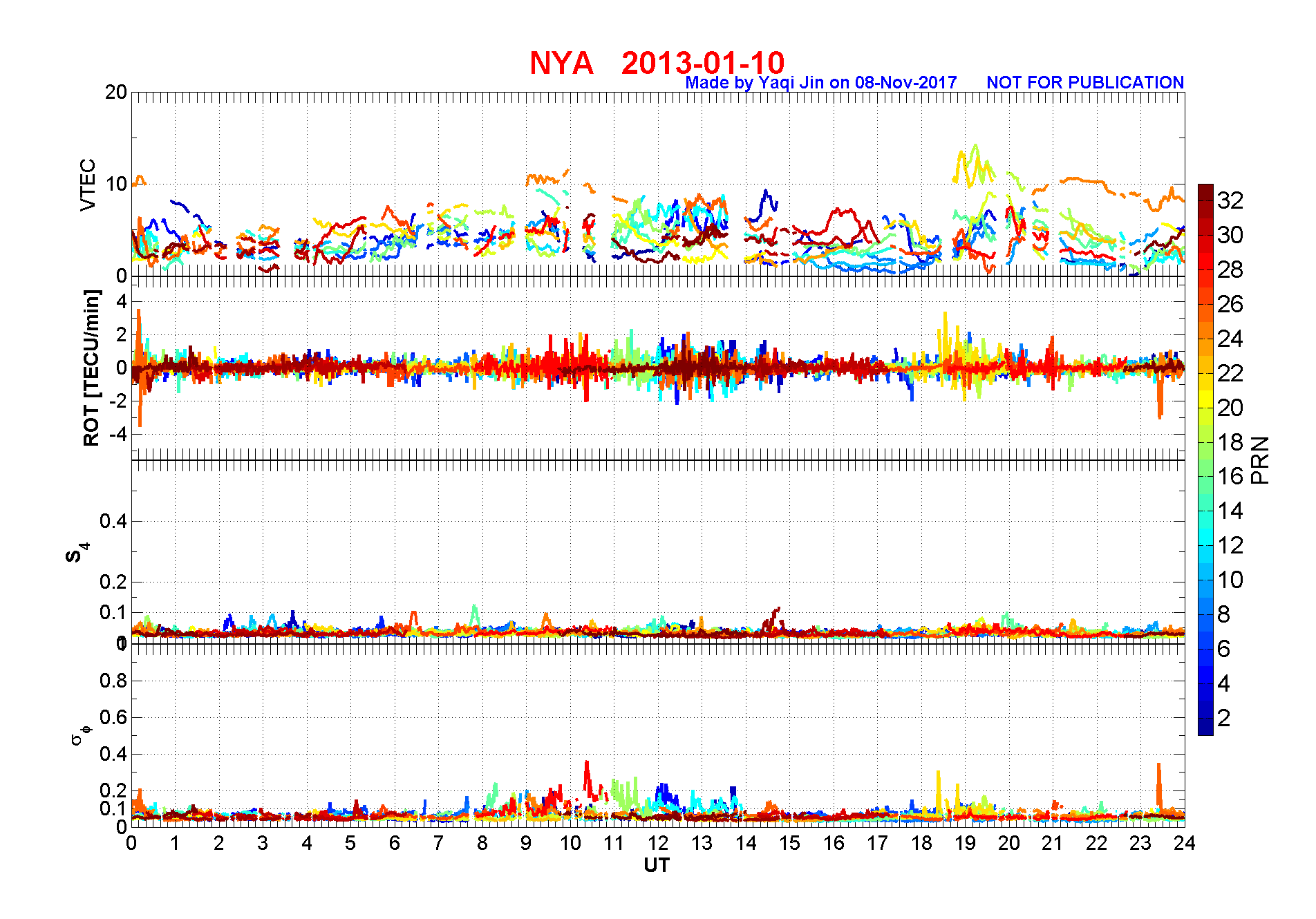Click the UT axis tick label 3
The image size is (1316, 919).
pos(263,843)
